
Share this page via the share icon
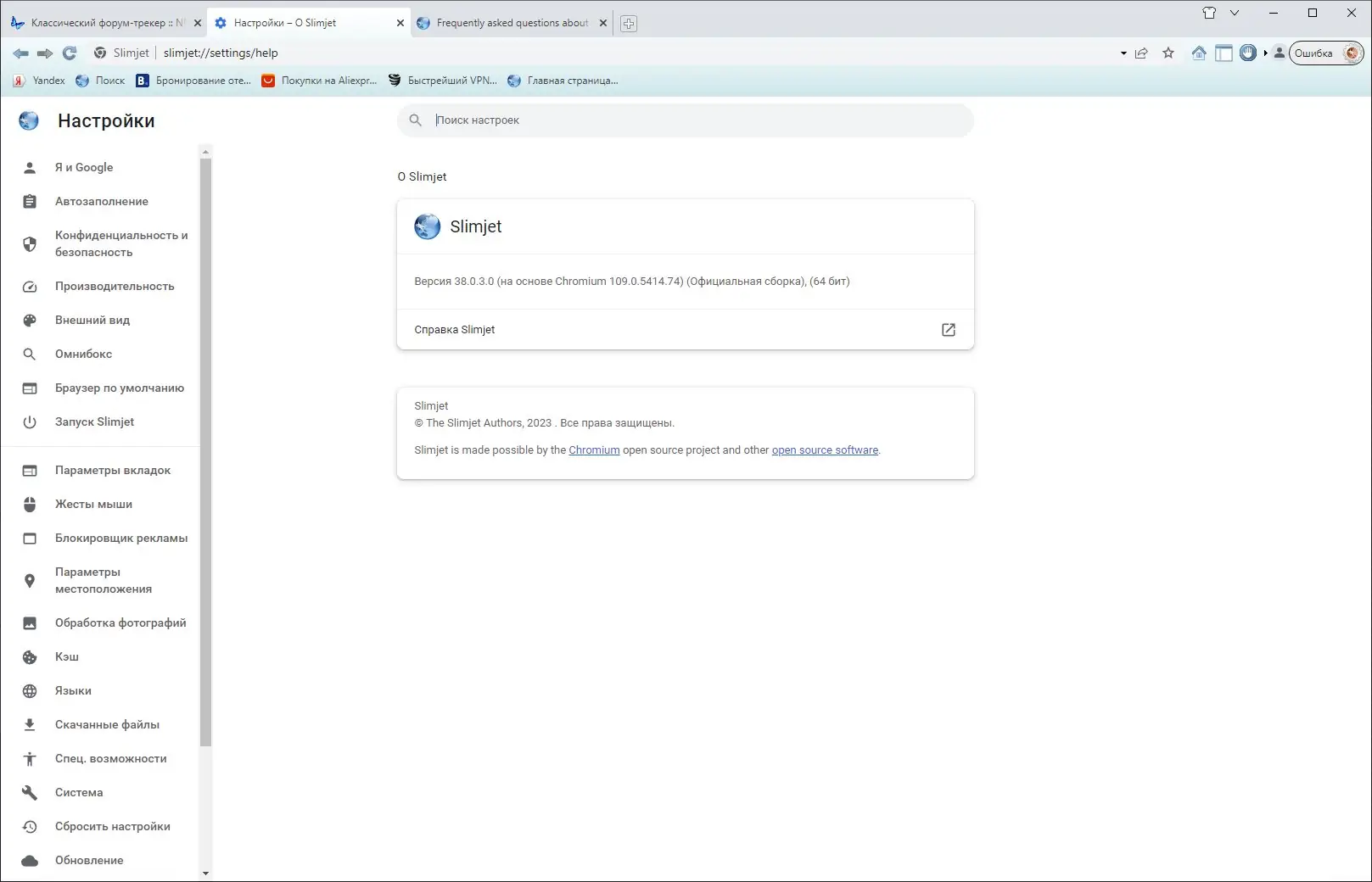tap(1141, 53)
